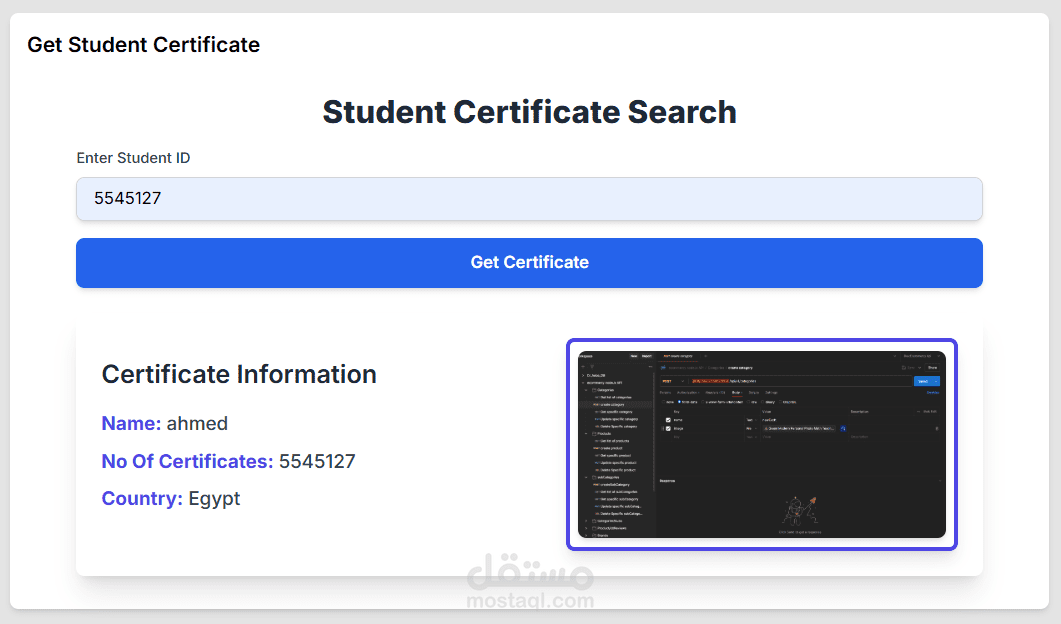Image resolution: width=1061 pixels, height=624 pixels.
Task: Click the subCategories folder icon
Action: (593, 477)
